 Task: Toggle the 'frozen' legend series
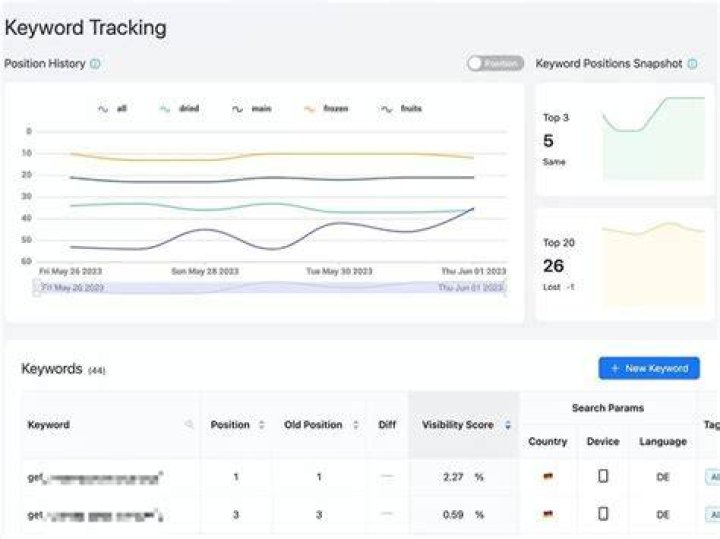326,109
